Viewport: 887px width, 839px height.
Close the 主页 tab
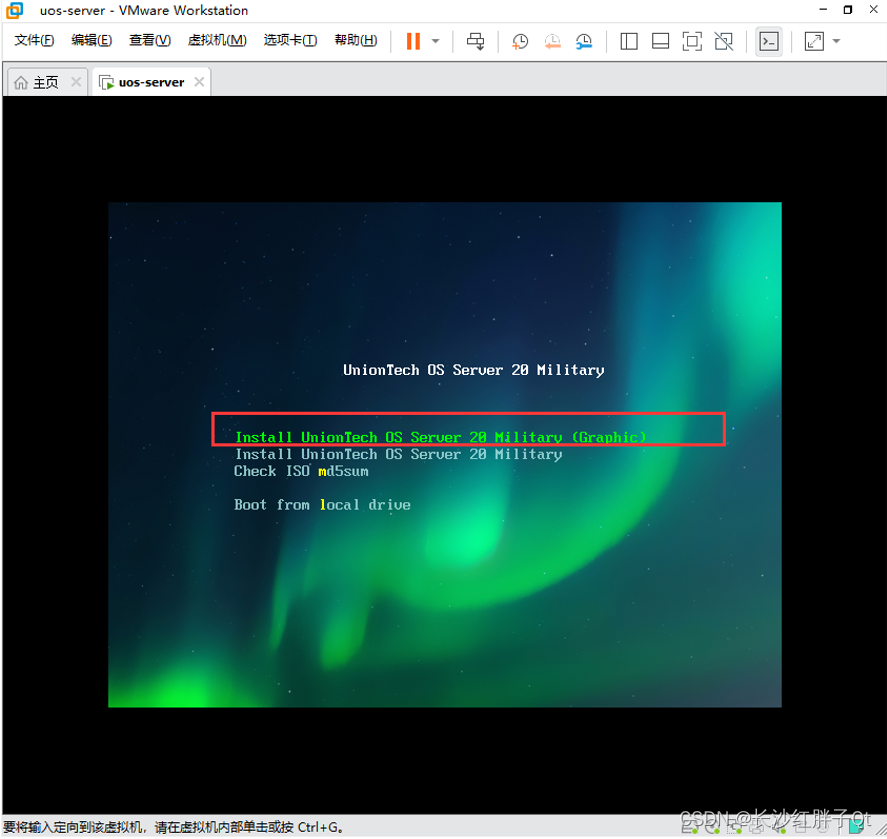(x=76, y=82)
